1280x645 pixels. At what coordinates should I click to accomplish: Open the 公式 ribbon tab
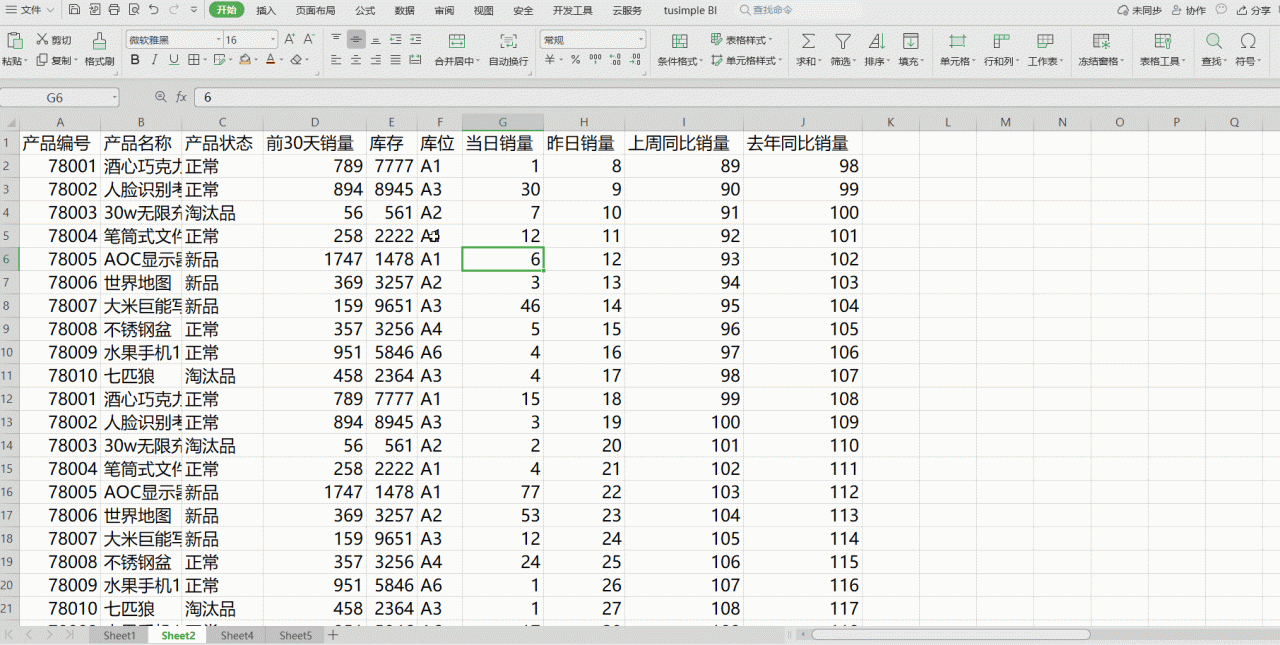365,10
